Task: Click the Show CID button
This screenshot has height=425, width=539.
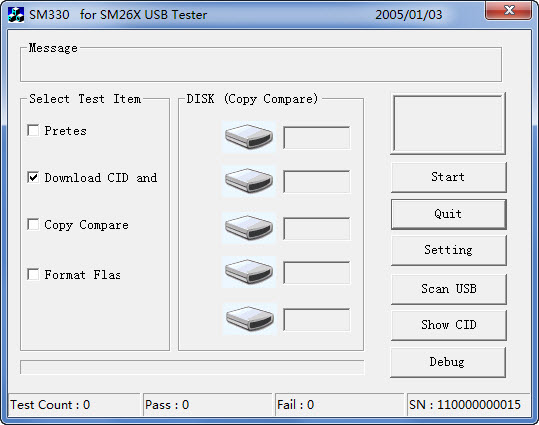Action: pyautogui.click(x=448, y=325)
